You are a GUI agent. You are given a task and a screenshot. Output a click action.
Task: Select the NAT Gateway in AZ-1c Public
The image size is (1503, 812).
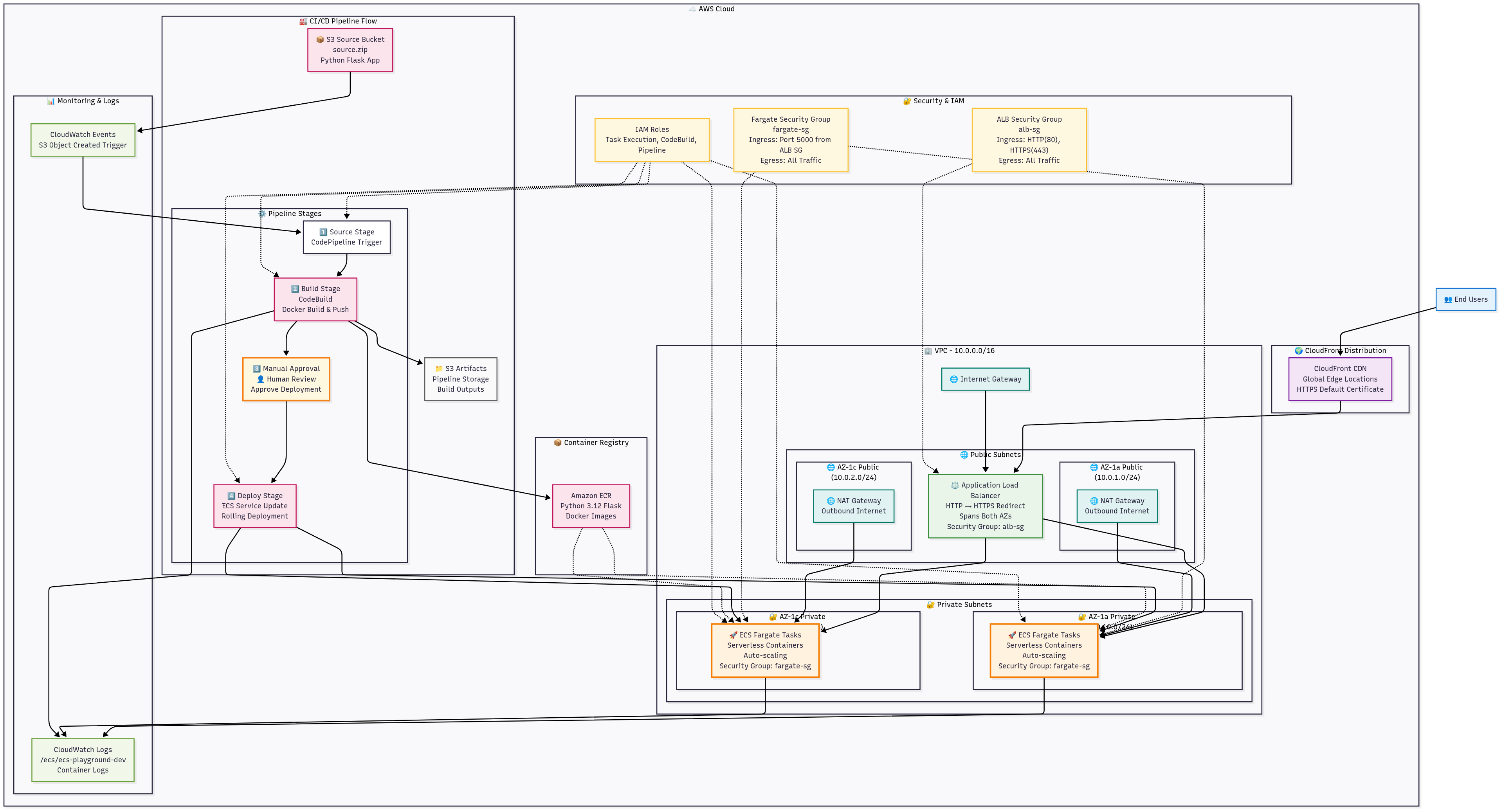point(854,506)
